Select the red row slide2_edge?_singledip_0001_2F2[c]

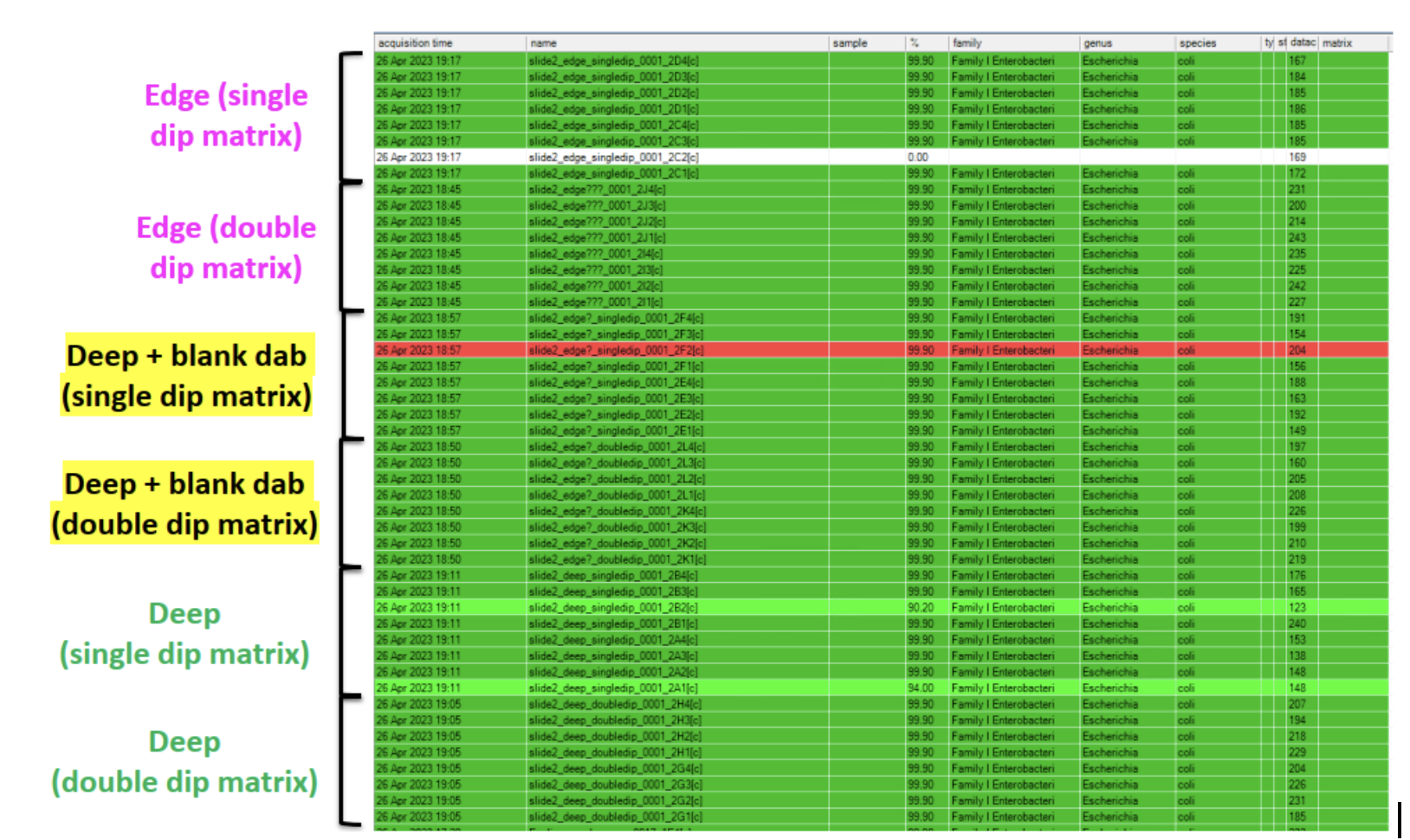[882, 350]
